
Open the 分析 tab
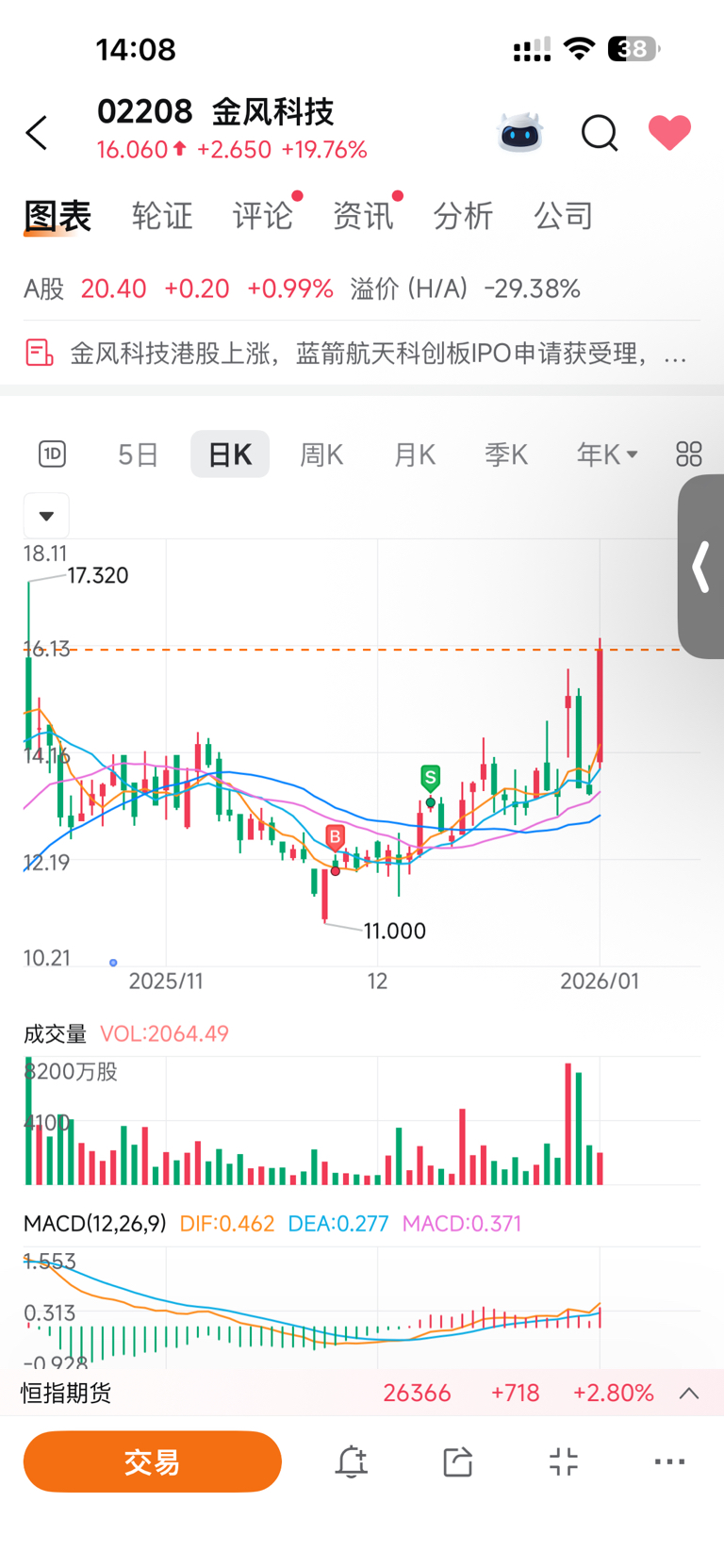(463, 216)
